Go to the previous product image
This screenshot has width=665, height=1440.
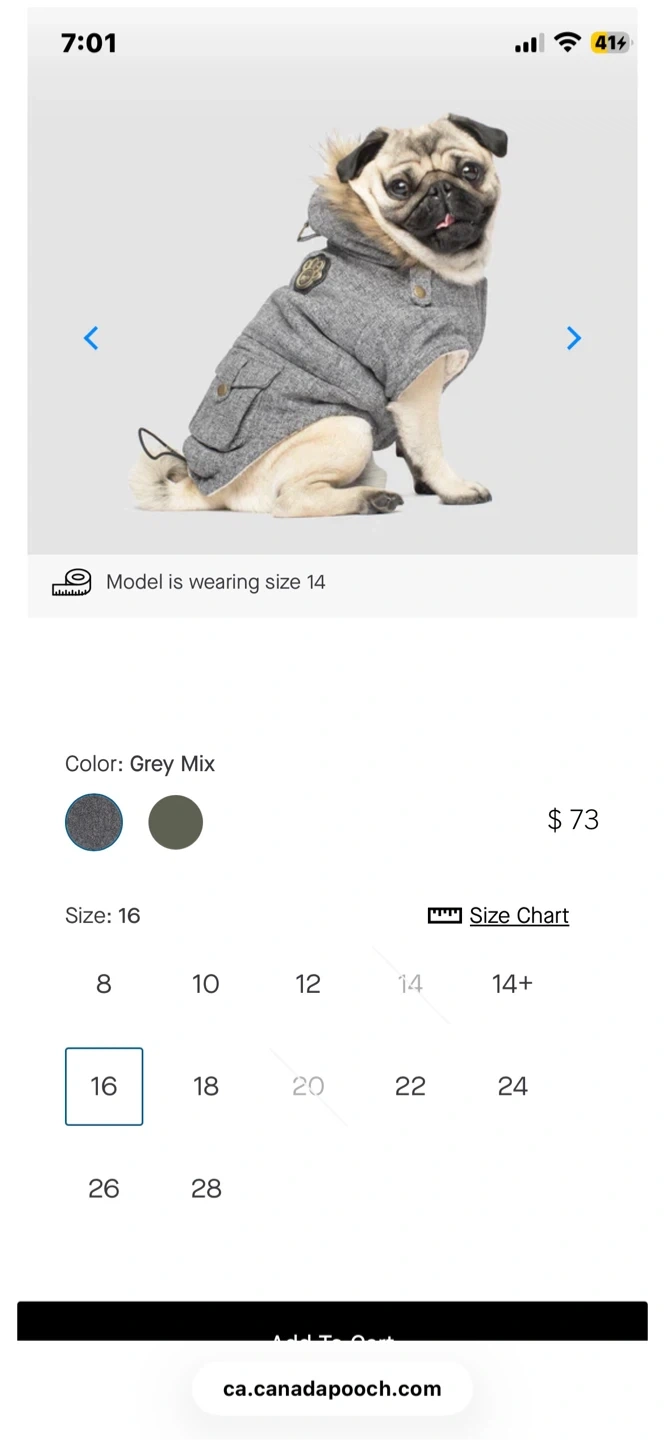pos(91,339)
